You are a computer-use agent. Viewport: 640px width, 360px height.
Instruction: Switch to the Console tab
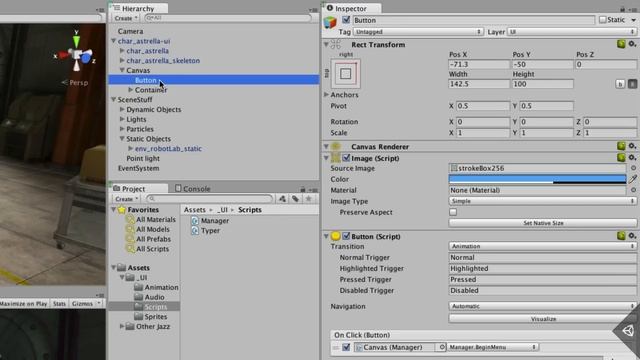(x=193, y=189)
